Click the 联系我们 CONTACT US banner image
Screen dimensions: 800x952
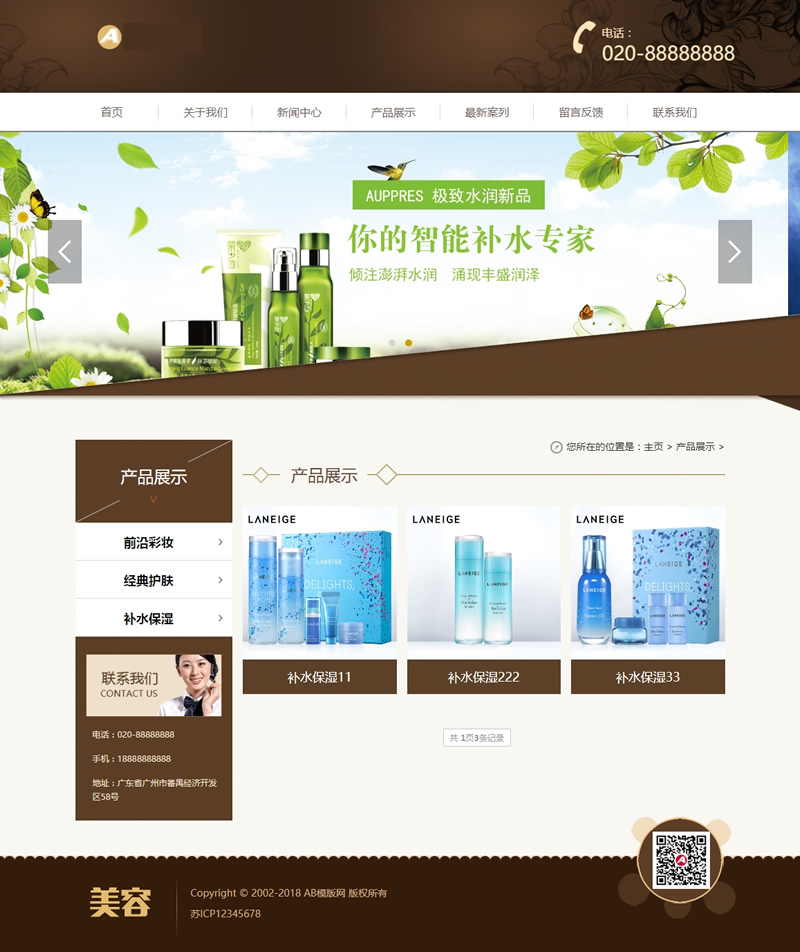click(x=154, y=685)
